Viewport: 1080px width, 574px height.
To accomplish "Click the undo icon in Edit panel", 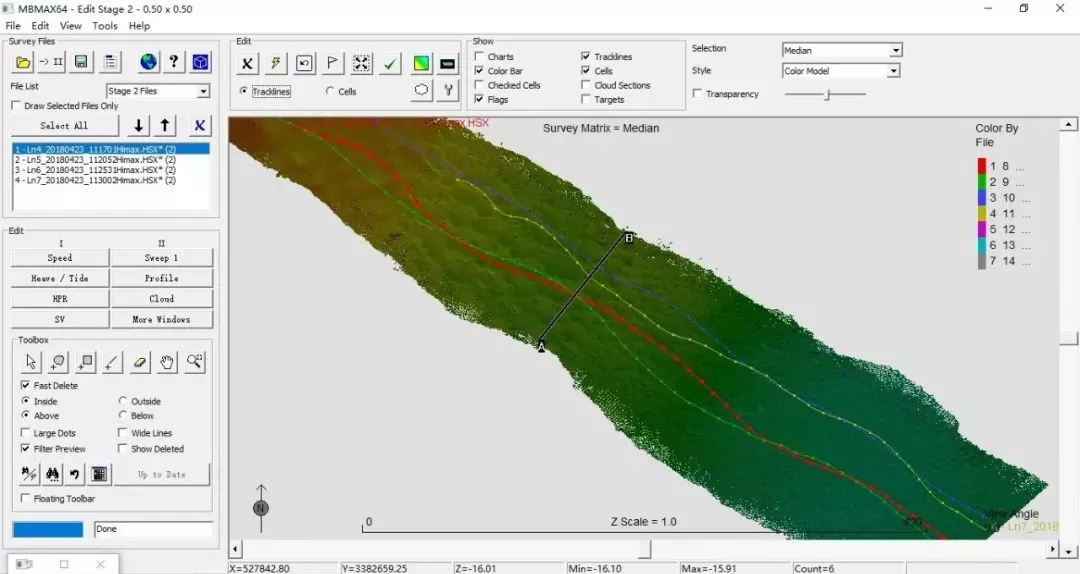I will (x=304, y=64).
